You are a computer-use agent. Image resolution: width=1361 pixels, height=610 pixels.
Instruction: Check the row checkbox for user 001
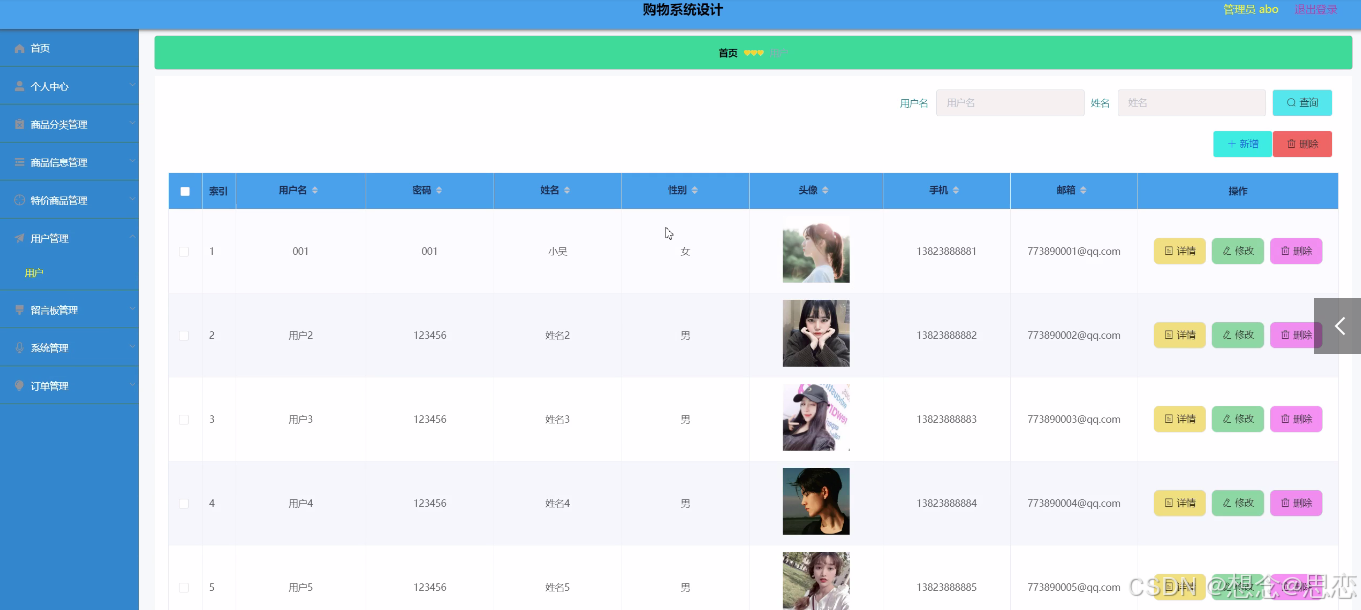[x=184, y=252]
